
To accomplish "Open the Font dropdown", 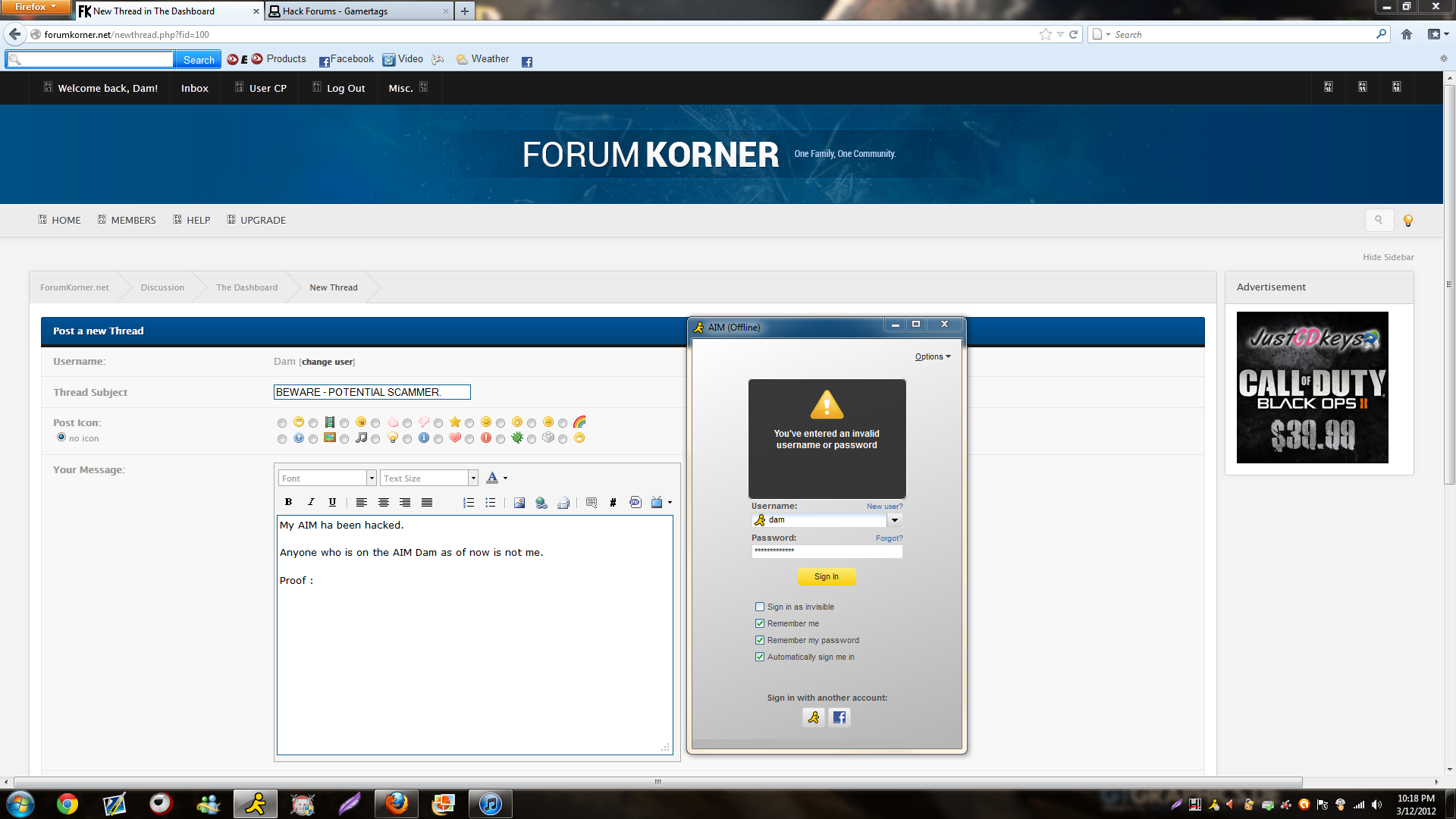I will click(372, 478).
